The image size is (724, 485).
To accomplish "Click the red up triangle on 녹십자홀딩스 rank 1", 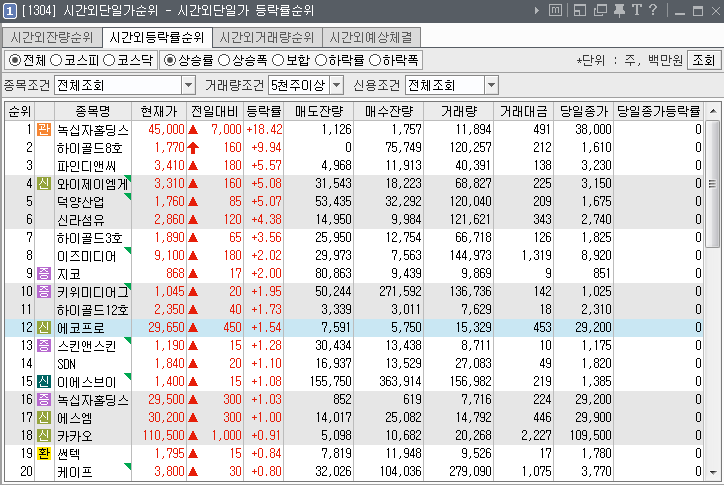I will (193, 130).
